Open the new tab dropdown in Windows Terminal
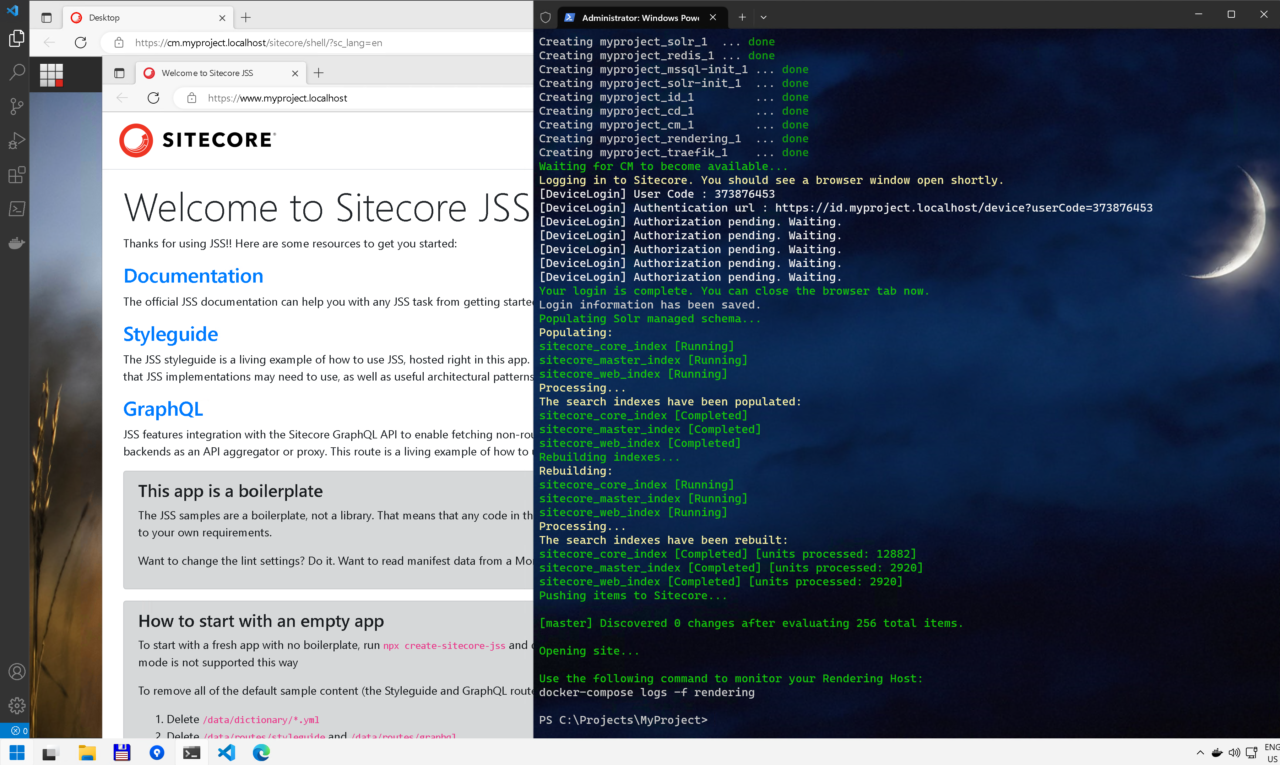The image size is (1280, 765). [763, 17]
